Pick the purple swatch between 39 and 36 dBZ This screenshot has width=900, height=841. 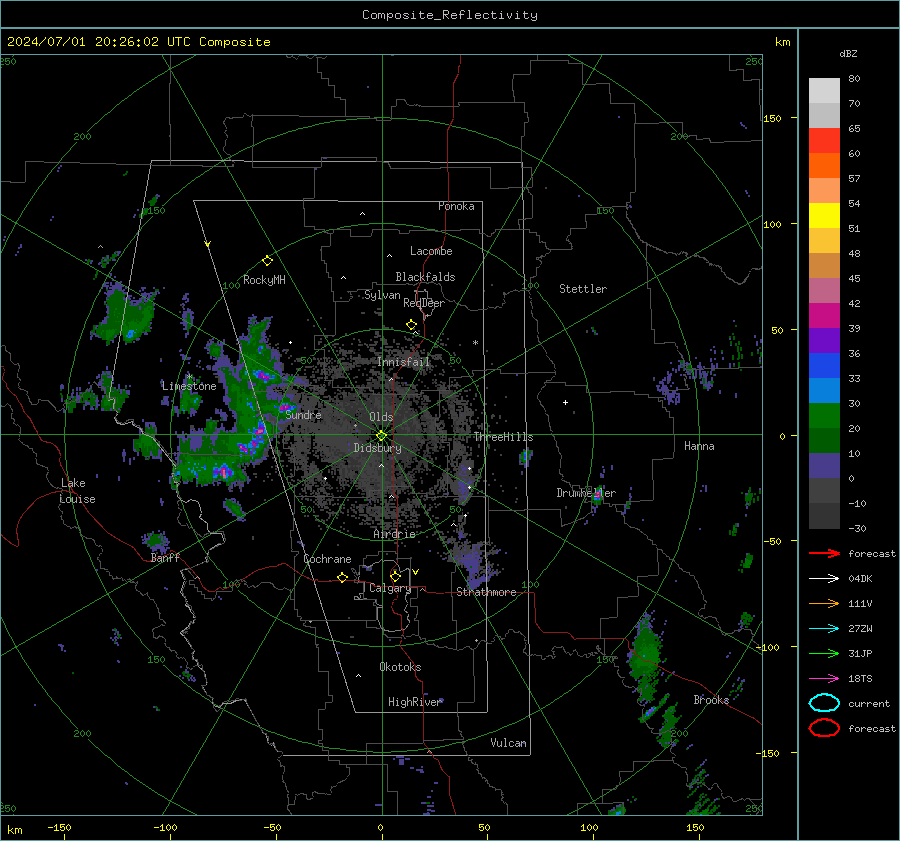[x=824, y=341]
